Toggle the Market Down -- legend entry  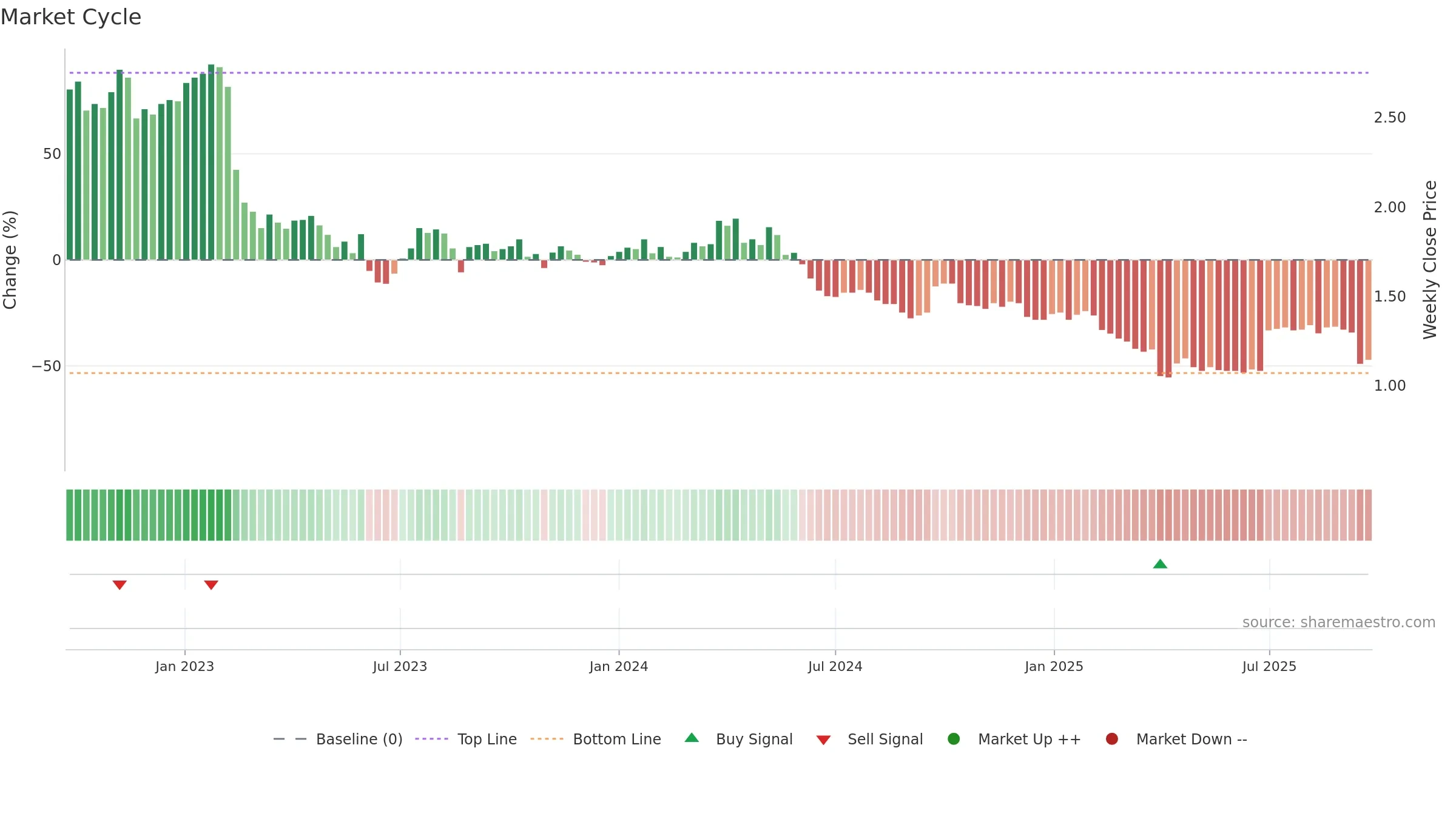pos(1176,739)
